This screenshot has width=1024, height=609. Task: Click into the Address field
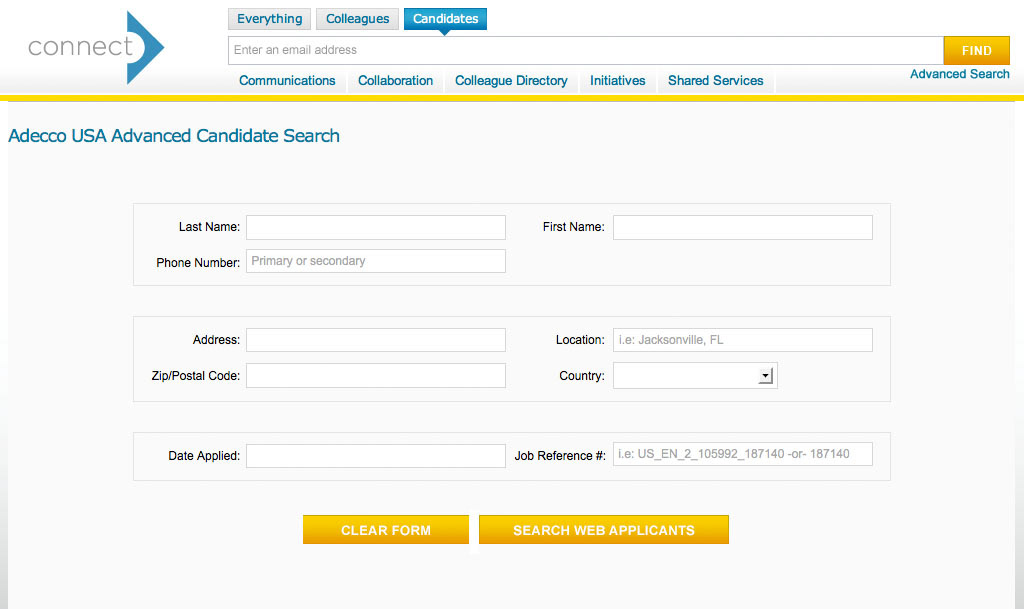tap(376, 340)
